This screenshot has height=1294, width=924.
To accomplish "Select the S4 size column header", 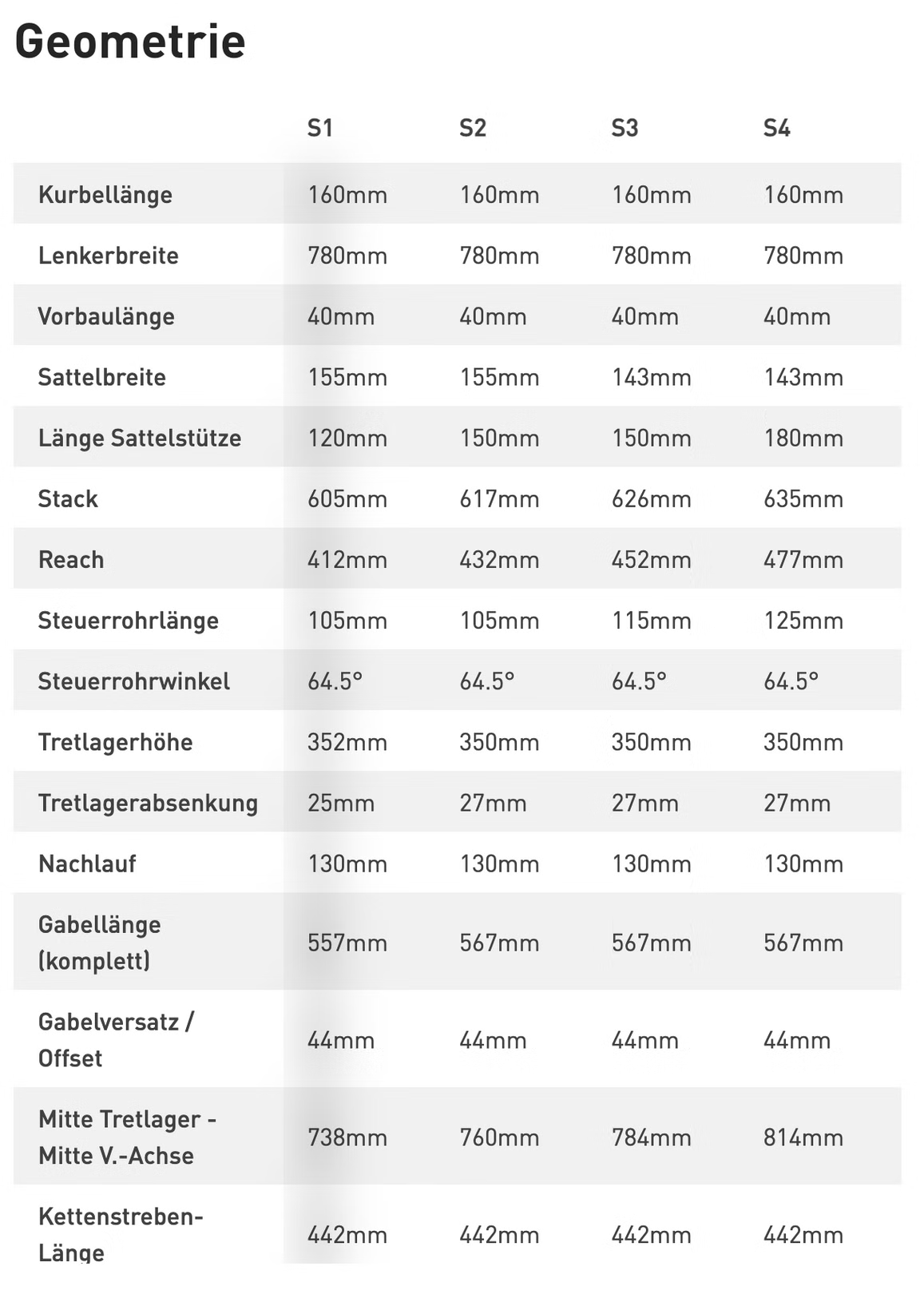I will (776, 128).
